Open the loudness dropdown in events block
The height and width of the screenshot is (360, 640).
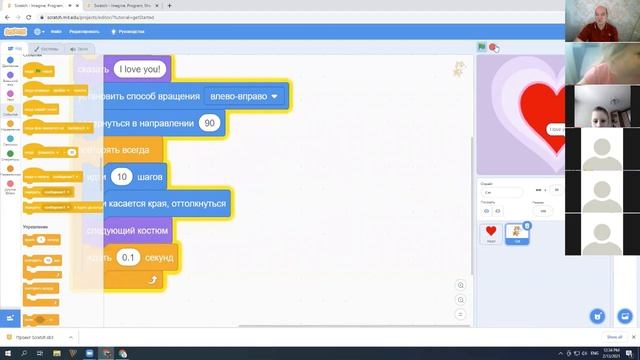point(49,152)
